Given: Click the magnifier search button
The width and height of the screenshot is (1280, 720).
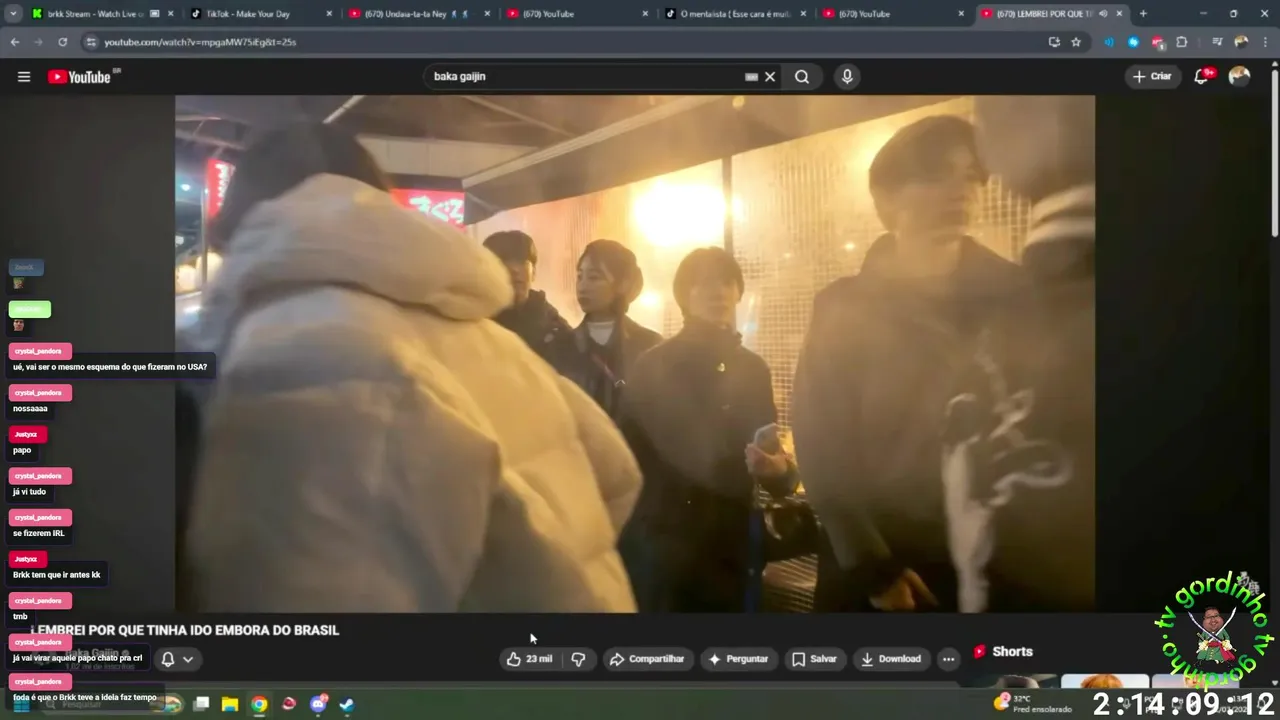Looking at the screenshot, I should (x=802, y=77).
